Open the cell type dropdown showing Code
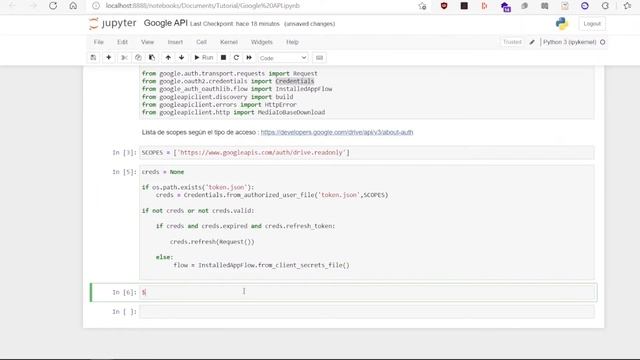Screen dimensions: 640x360 (x=283, y=58)
